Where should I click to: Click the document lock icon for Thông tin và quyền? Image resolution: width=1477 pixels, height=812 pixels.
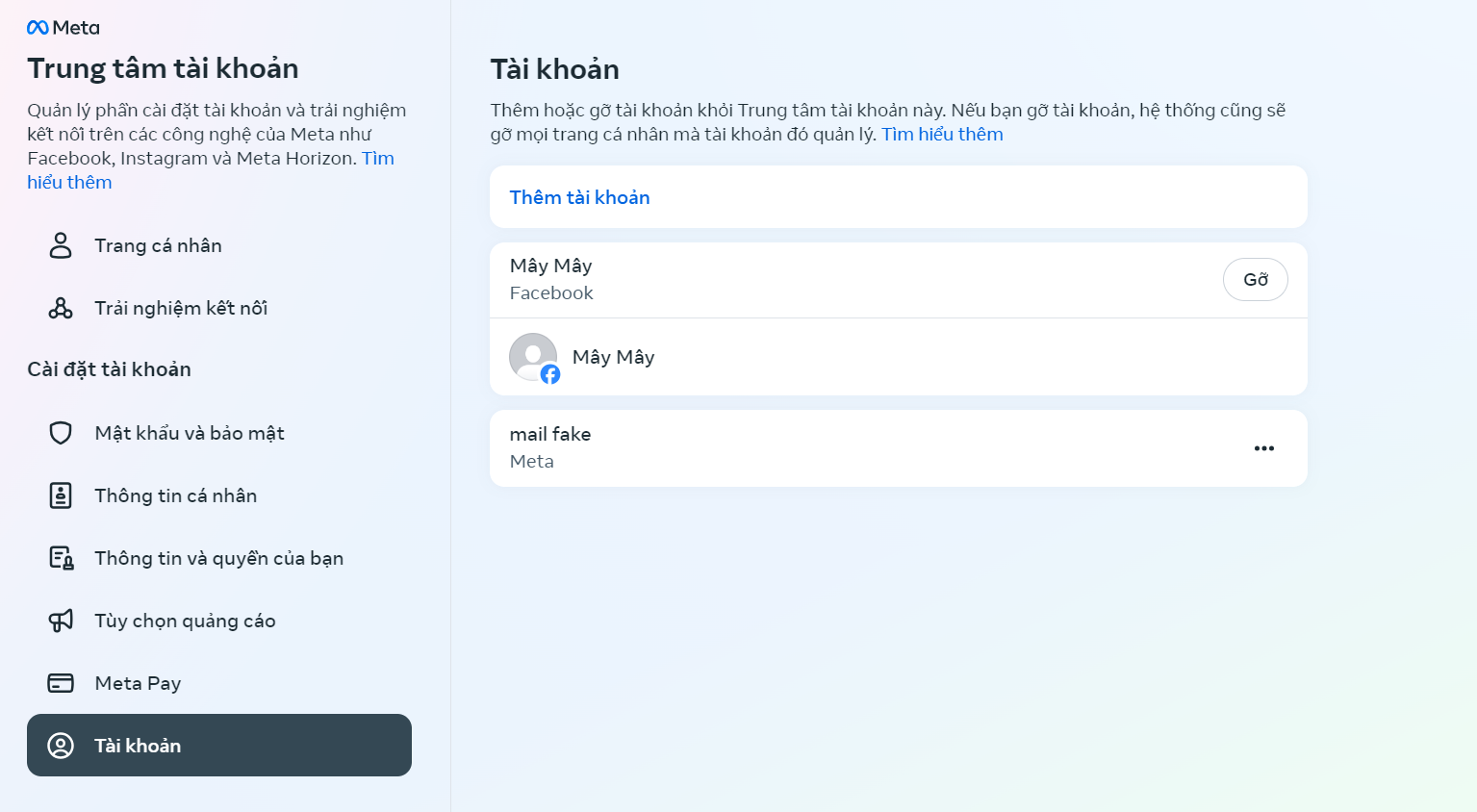point(62,558)
